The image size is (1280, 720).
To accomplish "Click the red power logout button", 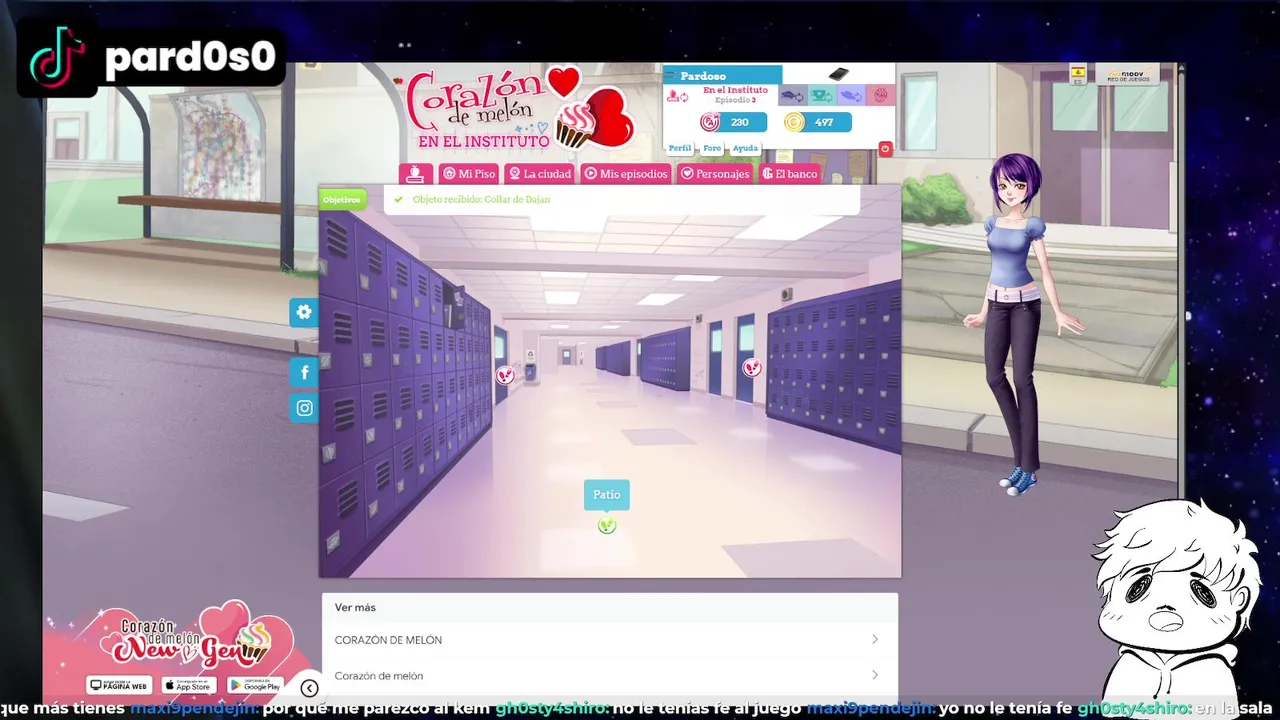I will pyautogui.click(x=885, y=149).
